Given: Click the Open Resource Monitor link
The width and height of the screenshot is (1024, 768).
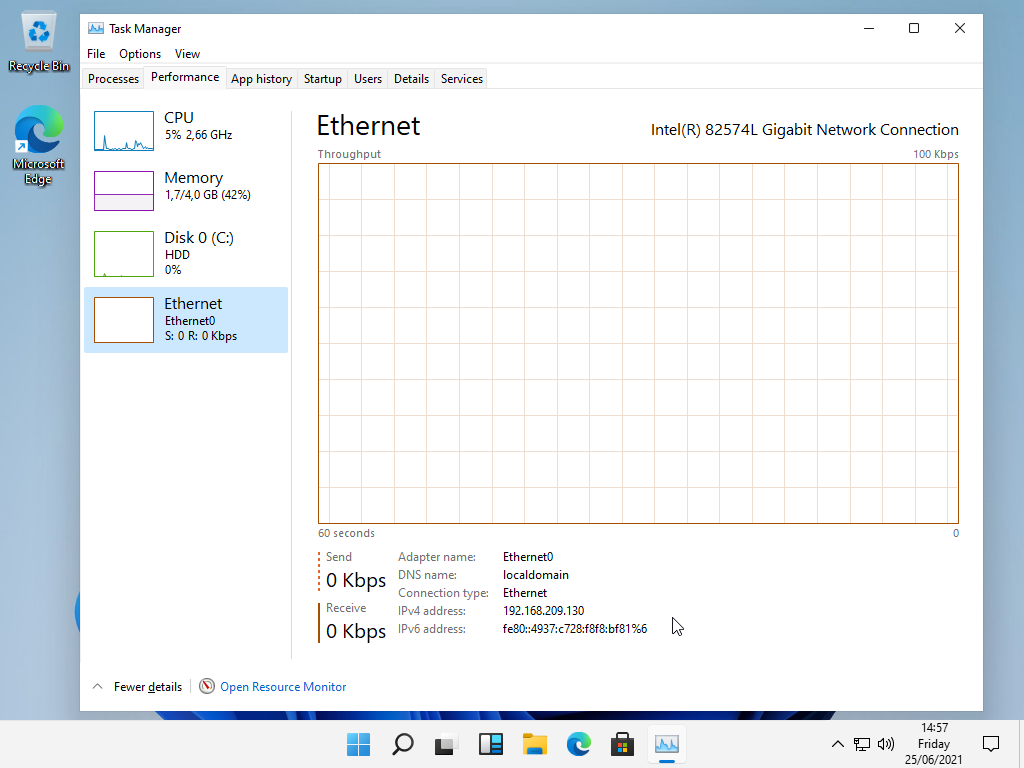Looking at the screenshot, I should tap(283, 686).
